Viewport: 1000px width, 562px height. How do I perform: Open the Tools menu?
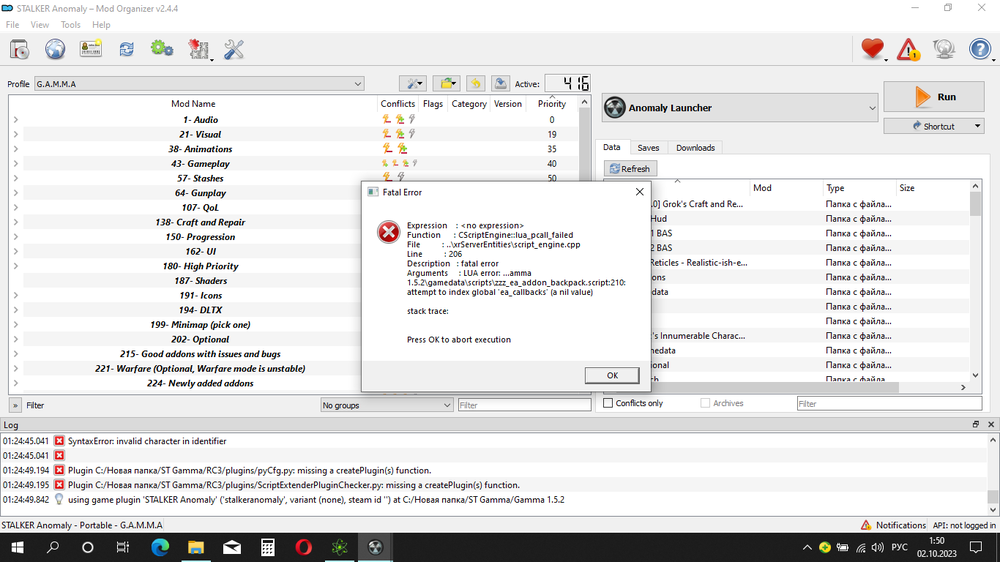[x=71, y=24]
